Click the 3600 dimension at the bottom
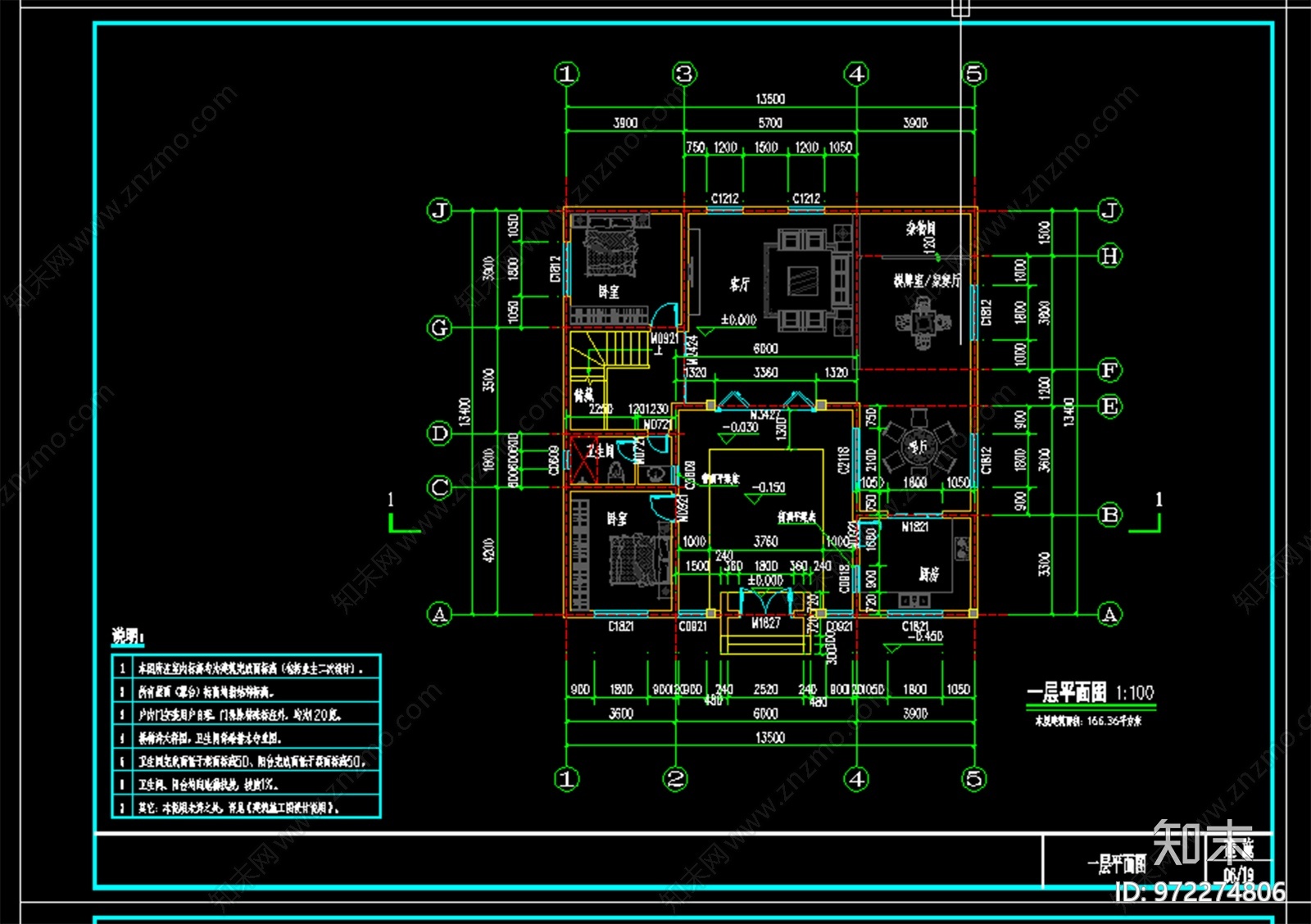This screenshot has width=1311, height=924. [621, 713]
